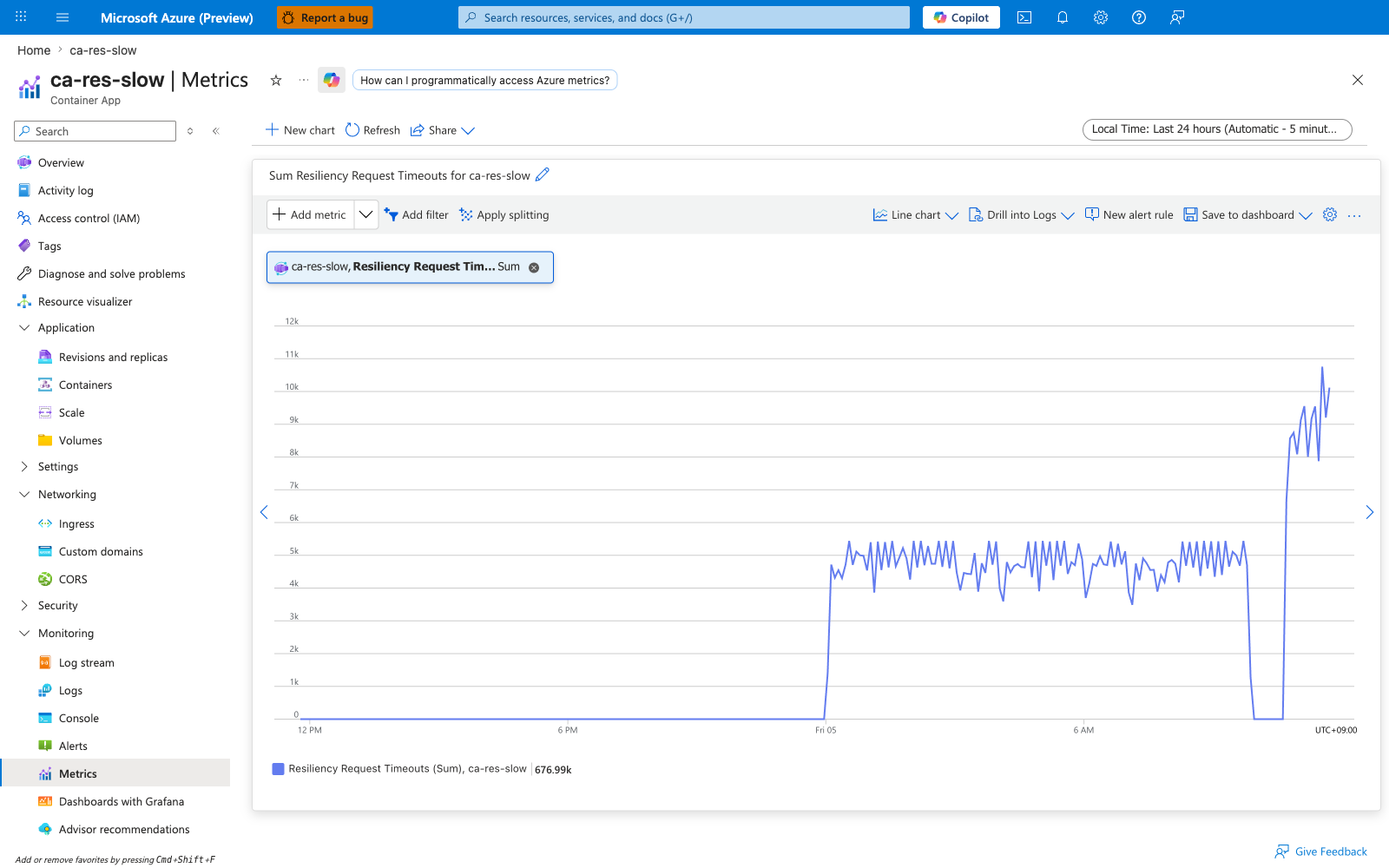Click the legend color swatch for Resiliency Request Timeouts
This screenshot has width=1389, height=868.
(279, 769)
